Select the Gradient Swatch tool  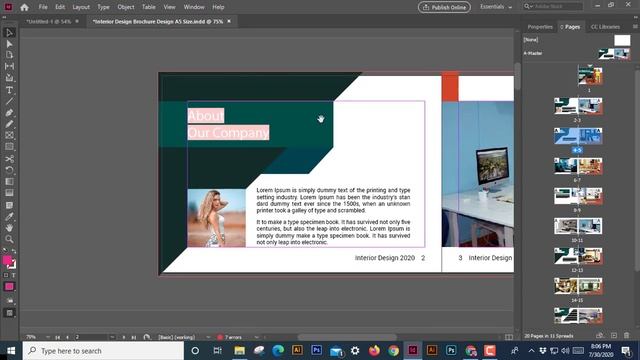pyautogui.click(x=9, y=182)
